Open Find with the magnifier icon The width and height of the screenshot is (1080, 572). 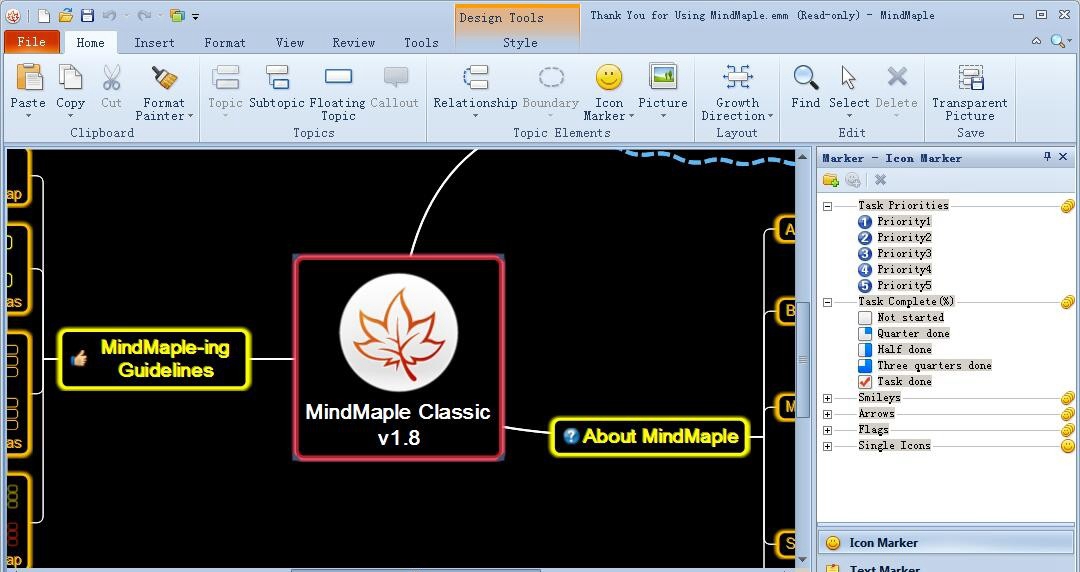pos(805,77)
